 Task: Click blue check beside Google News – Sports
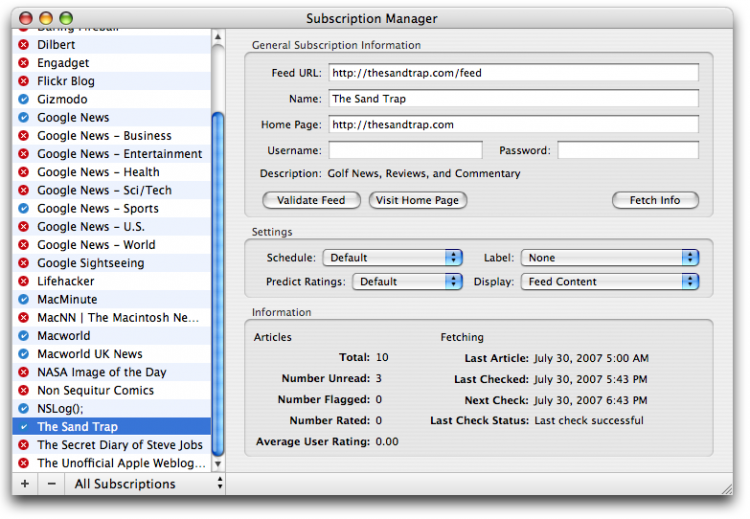[23, 208]
